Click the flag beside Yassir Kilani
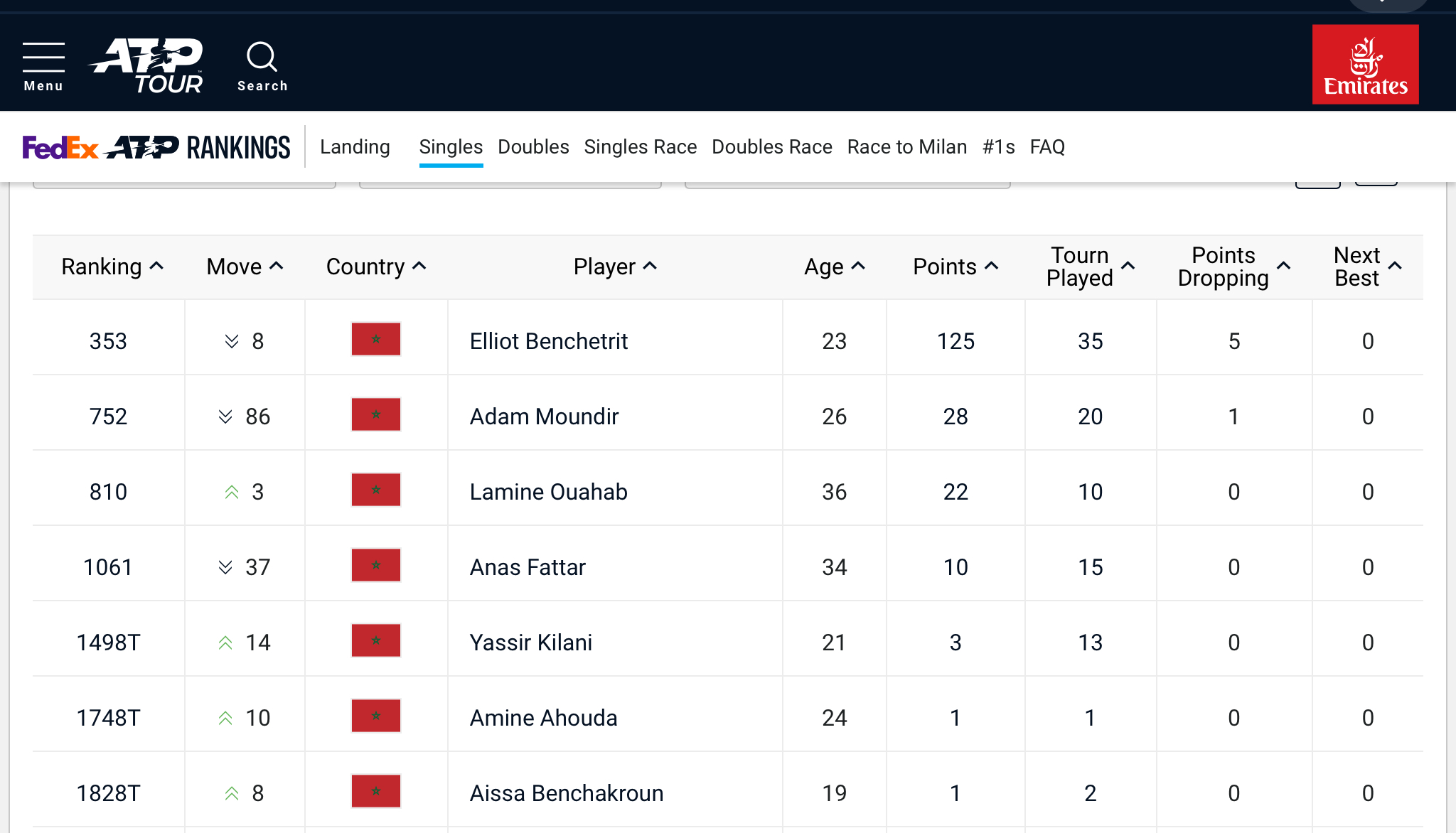The width and height of the screenshot is (1456, 833). 376,640
